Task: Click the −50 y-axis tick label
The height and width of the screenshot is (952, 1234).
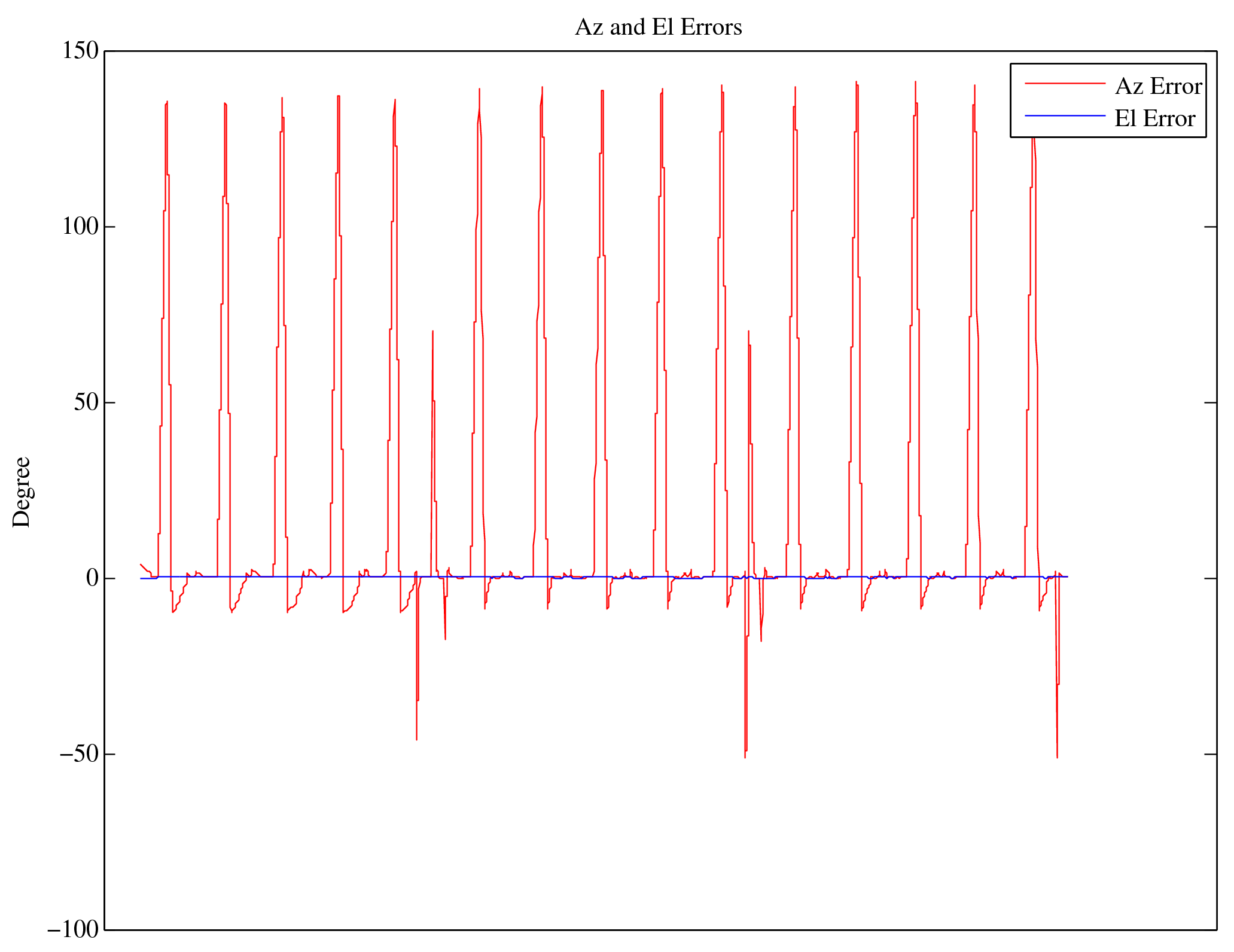Action: point(79,754)
